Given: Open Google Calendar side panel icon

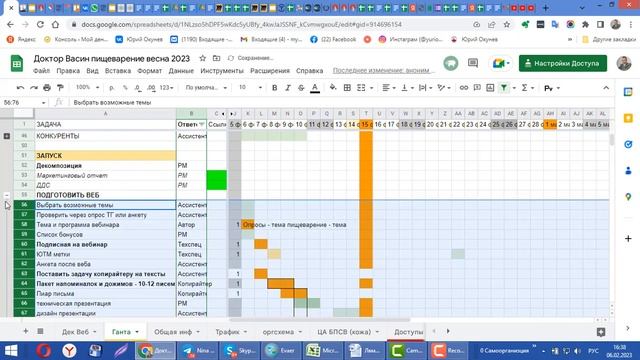Looking at the screenshot, I should point(628,92).
